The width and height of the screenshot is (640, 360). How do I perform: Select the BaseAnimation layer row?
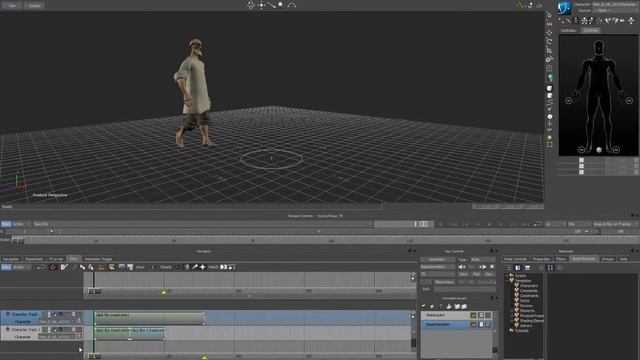pos(445,325)
